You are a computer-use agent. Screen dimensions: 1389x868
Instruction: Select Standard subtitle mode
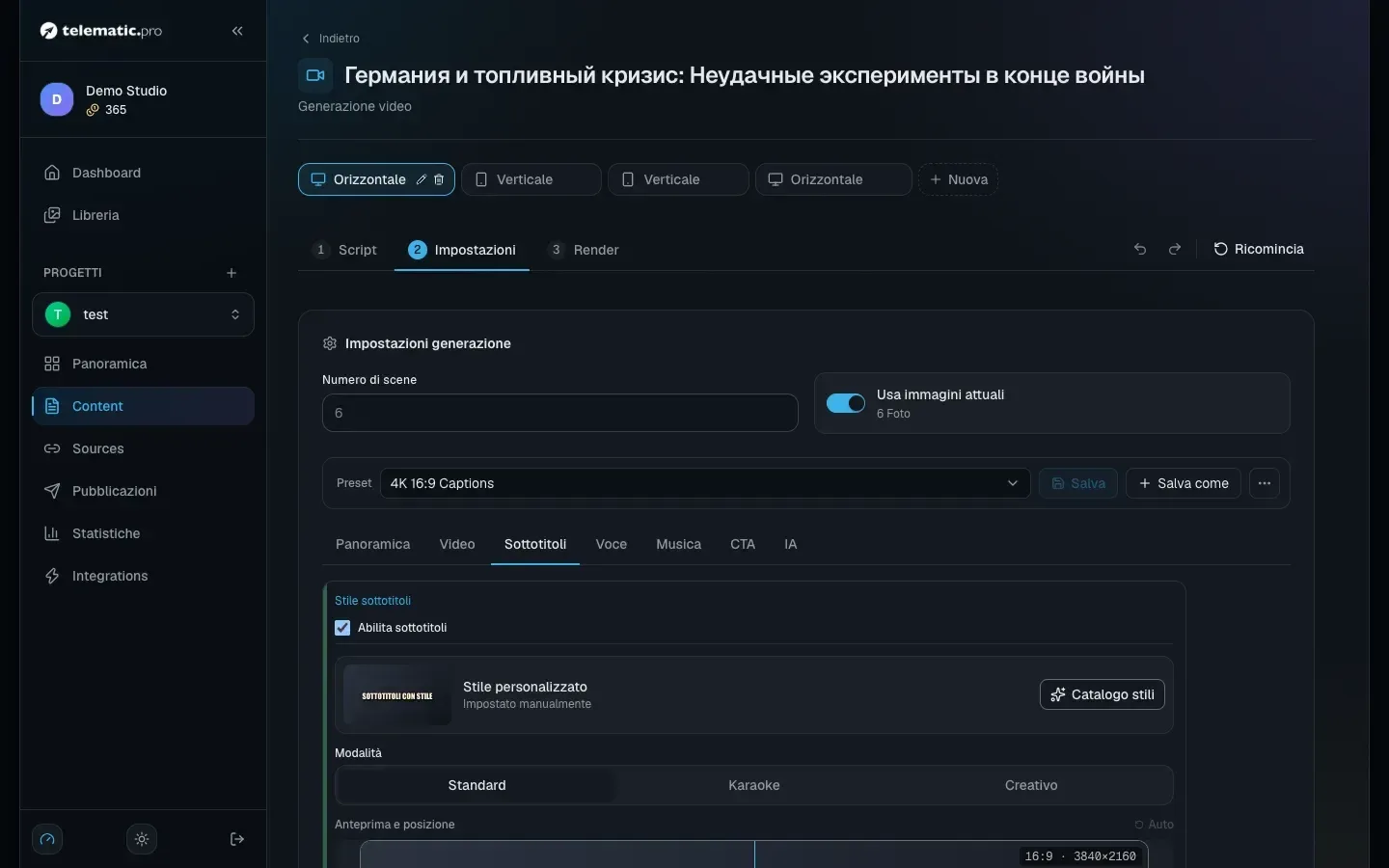[x=477, y=785]
